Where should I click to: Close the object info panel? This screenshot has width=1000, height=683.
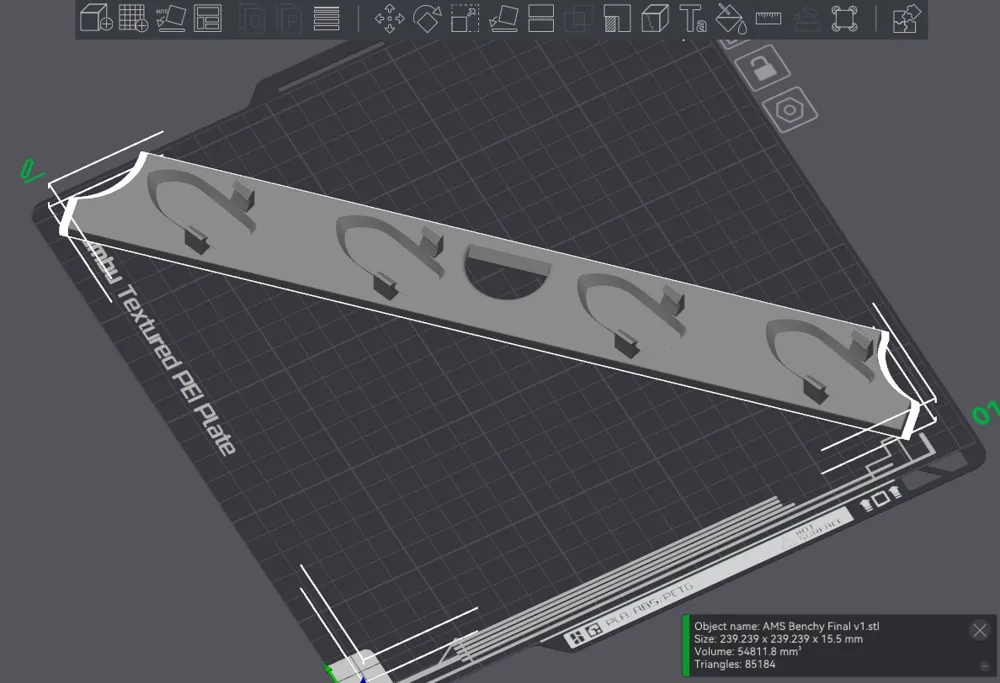(980, 631)
